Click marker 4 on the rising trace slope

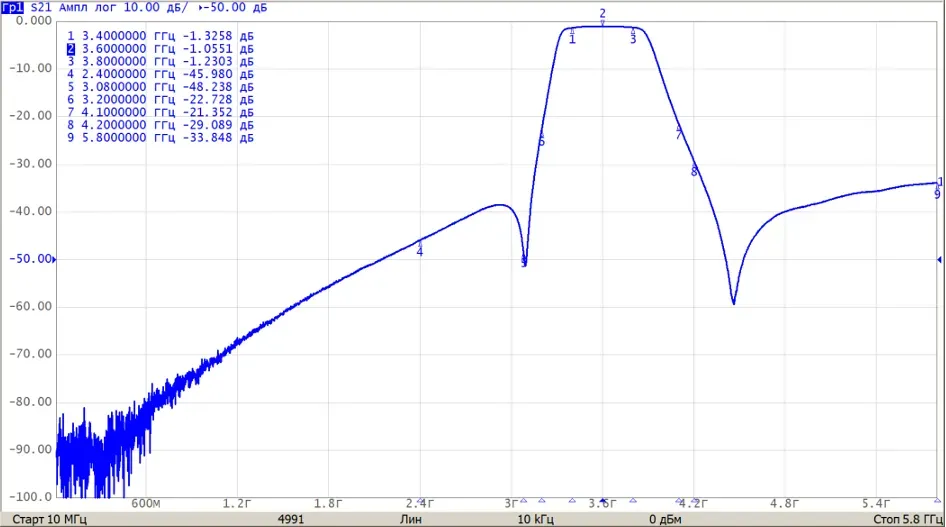(420, 249)
